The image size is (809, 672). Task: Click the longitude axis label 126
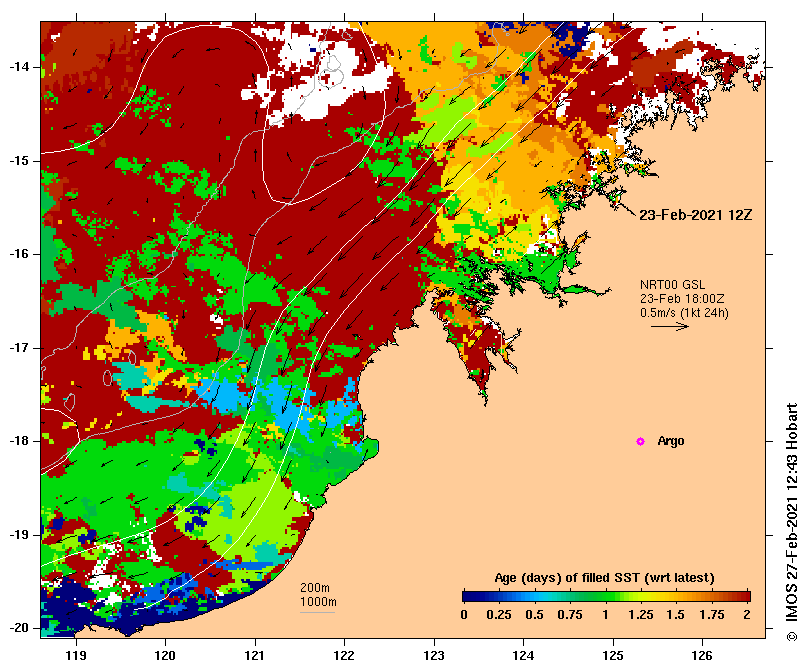[702, 655]
